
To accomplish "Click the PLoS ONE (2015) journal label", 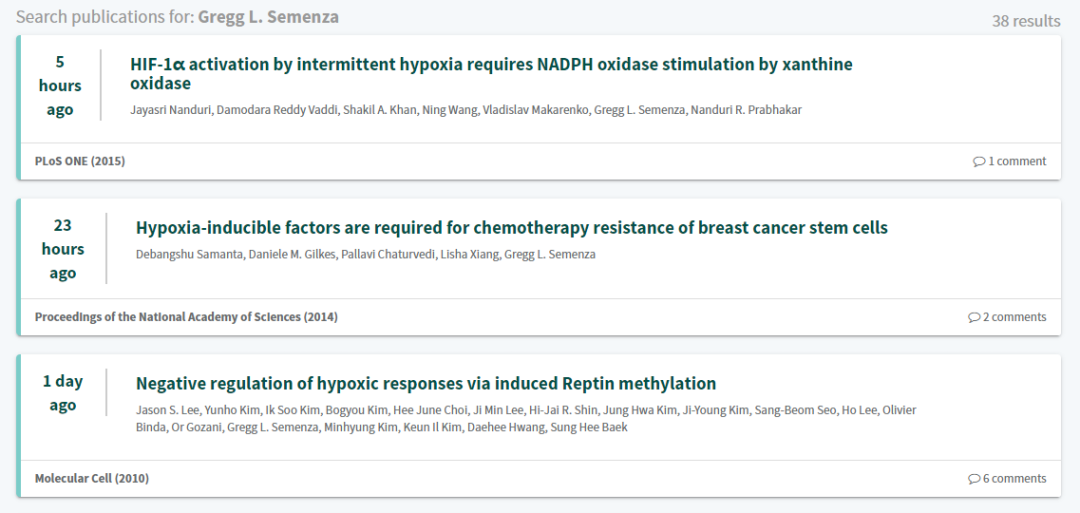I will pyautogui.click(x=80, y=161).
